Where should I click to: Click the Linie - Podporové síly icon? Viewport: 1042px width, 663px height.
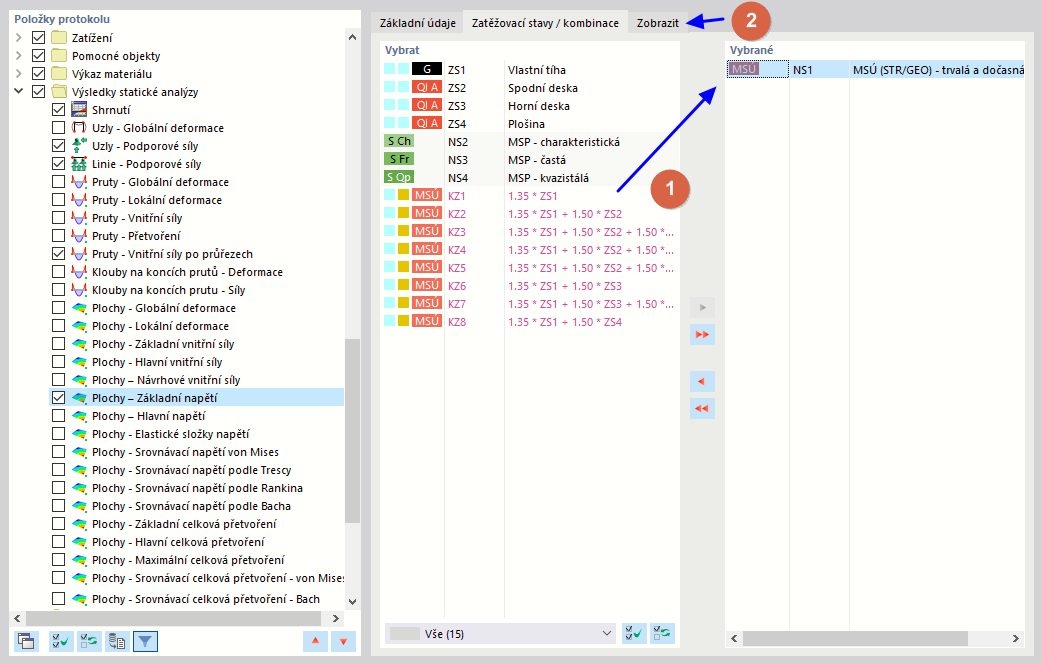(x=79, y=163)
